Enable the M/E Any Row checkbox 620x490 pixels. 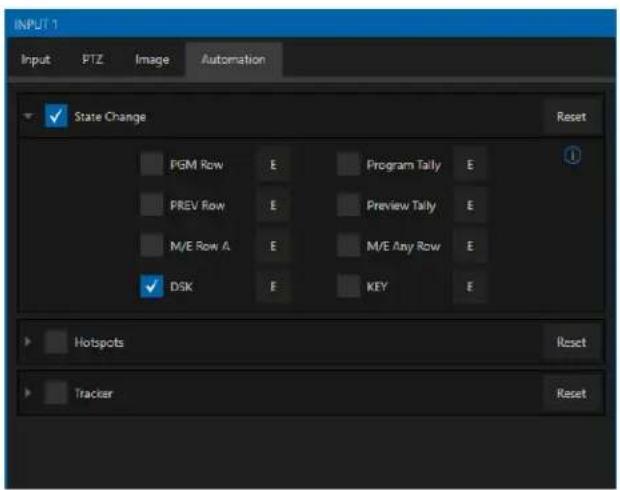point(348,246)
